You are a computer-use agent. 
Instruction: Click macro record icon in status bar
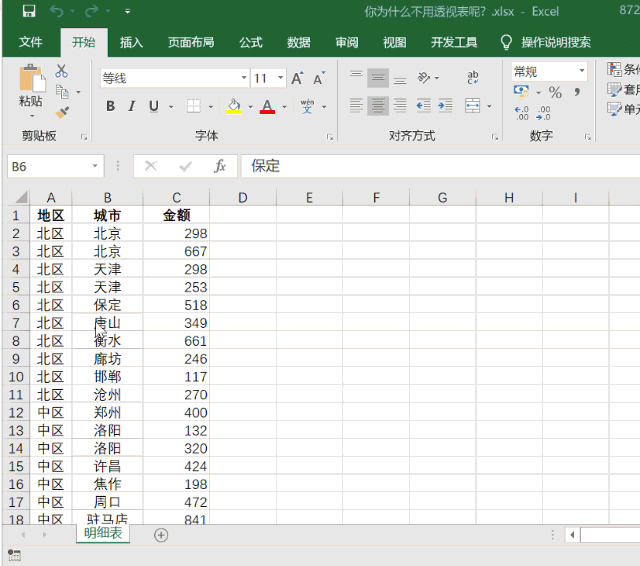click(14, 555)
